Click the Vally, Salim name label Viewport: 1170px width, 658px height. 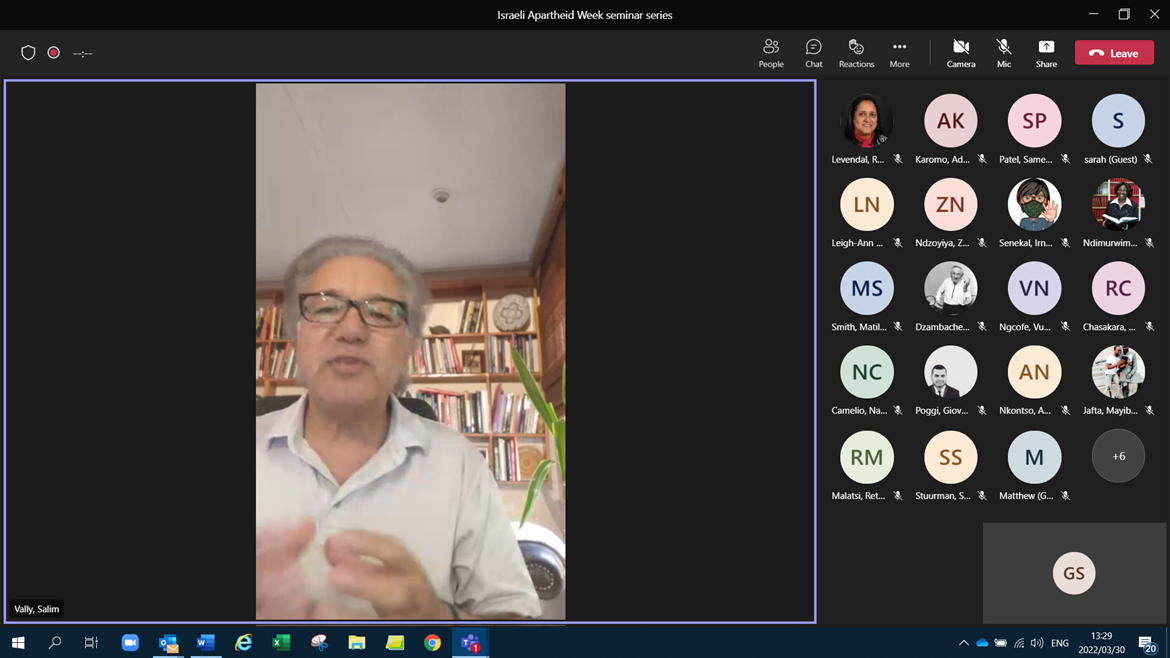(37, 609)
